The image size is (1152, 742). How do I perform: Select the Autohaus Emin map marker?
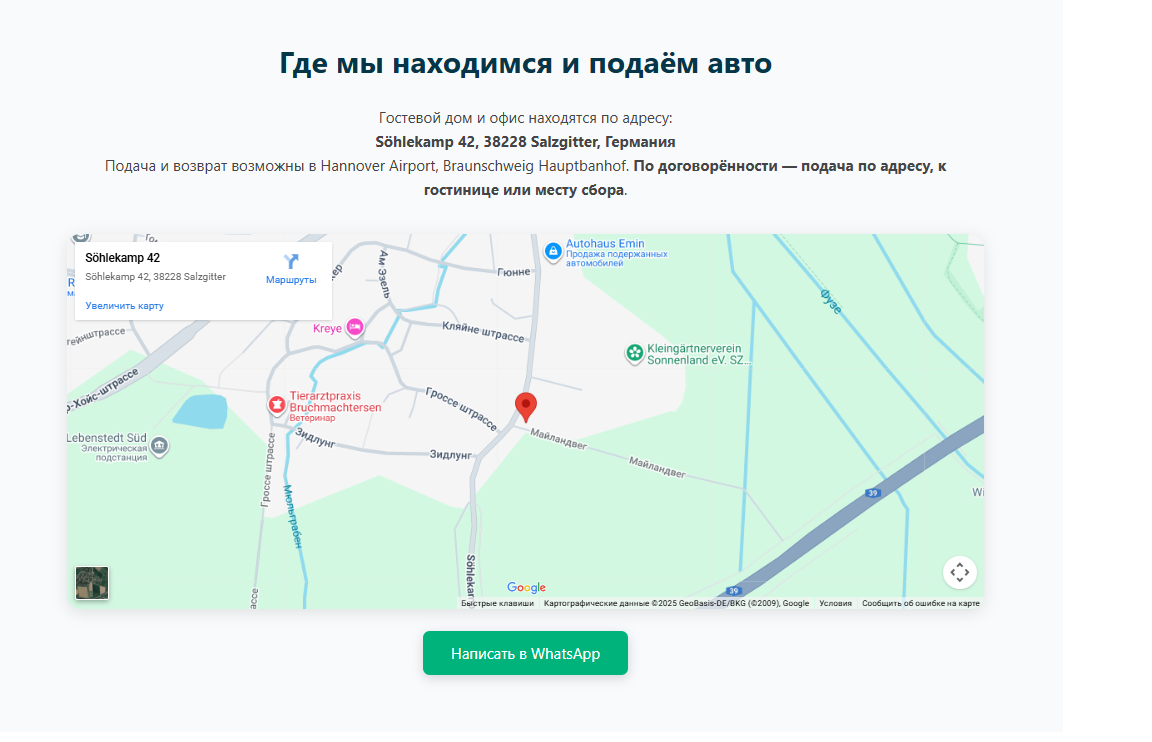tap(553, 251)
